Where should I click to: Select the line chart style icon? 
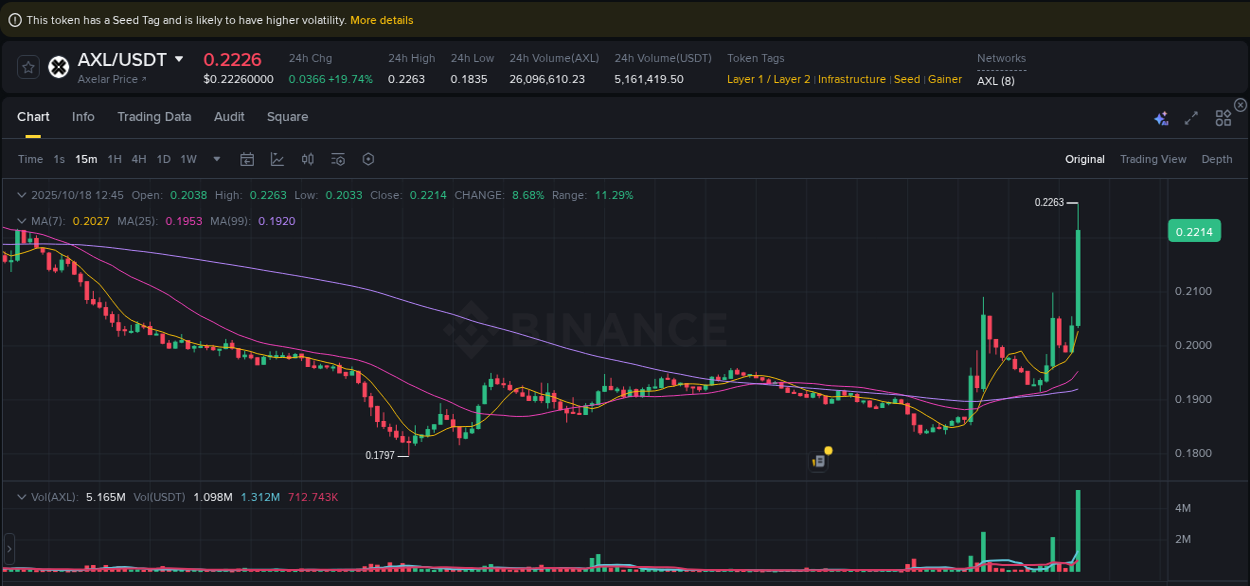click(277, 159)
